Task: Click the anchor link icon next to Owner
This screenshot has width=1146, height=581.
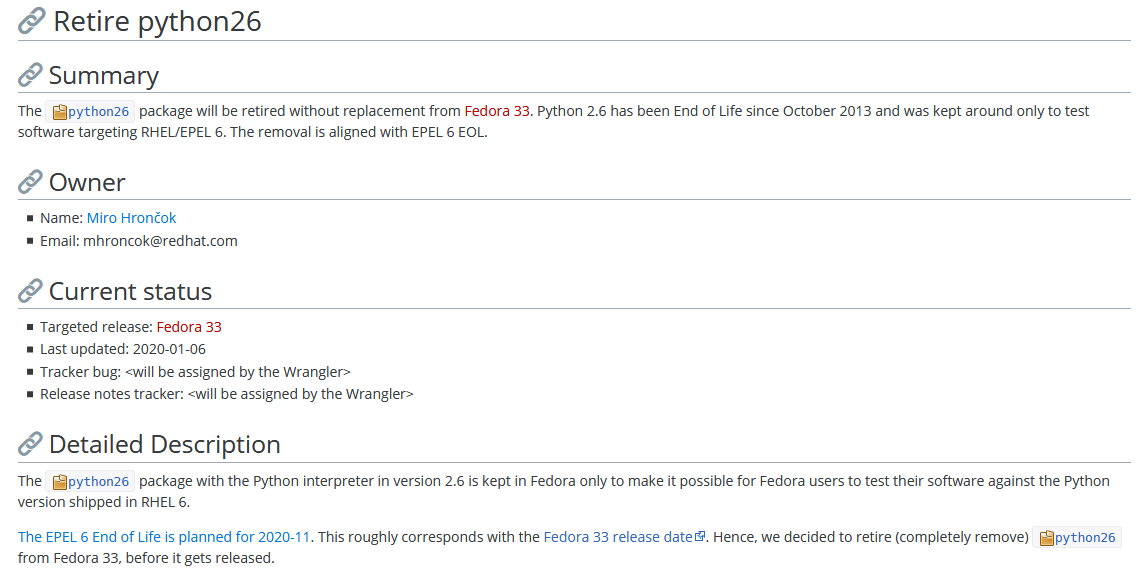Action: tap(30, 183)
